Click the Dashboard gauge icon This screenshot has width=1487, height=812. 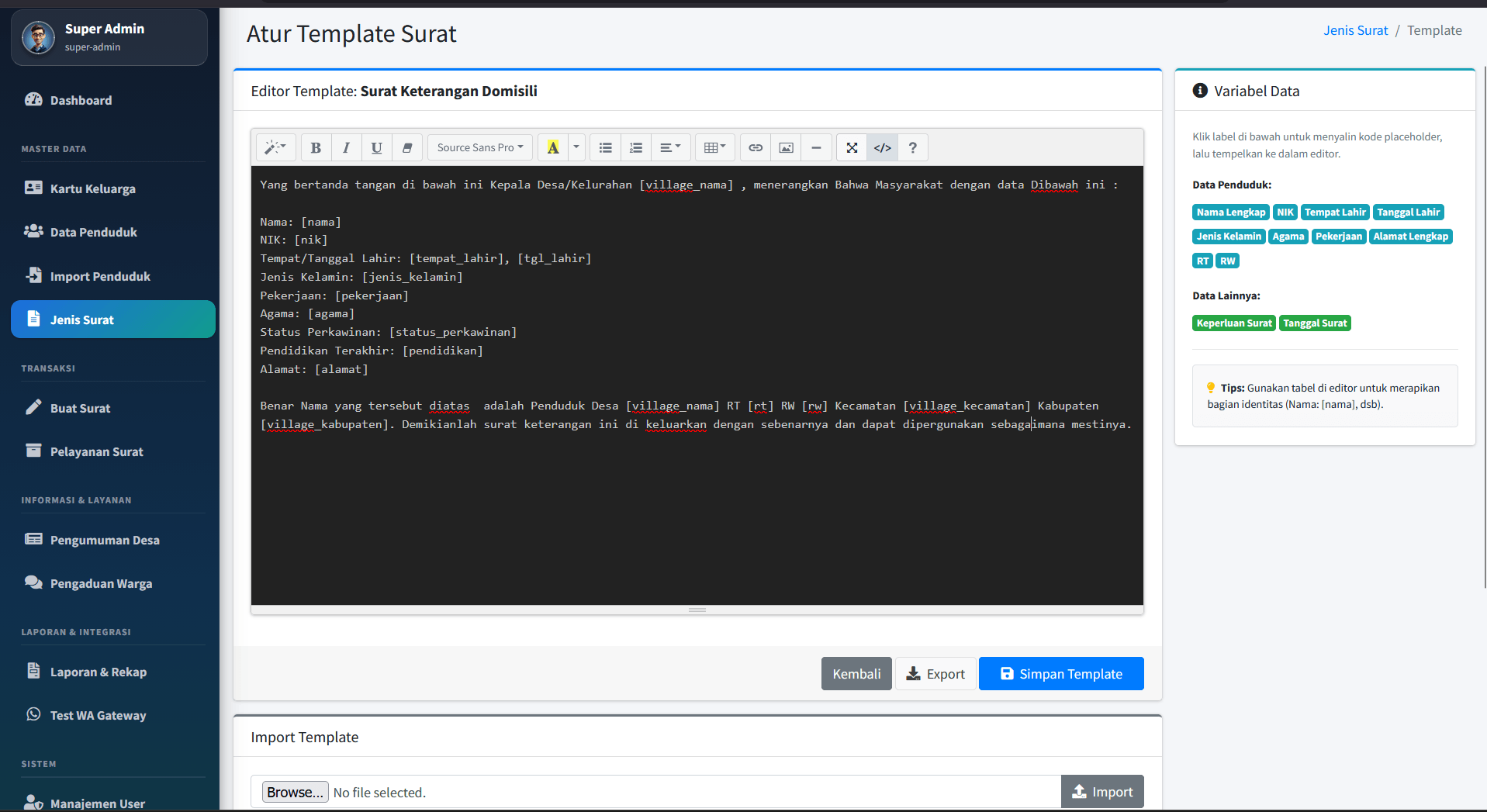(x=33, y=99)
